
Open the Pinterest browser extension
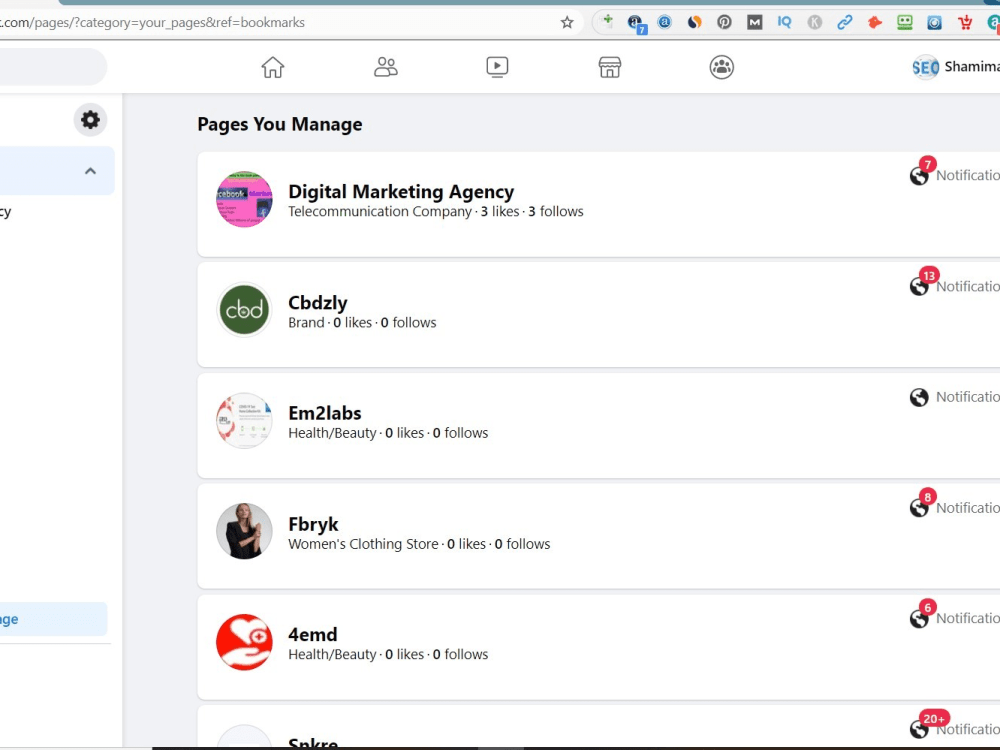click(724, 22)
